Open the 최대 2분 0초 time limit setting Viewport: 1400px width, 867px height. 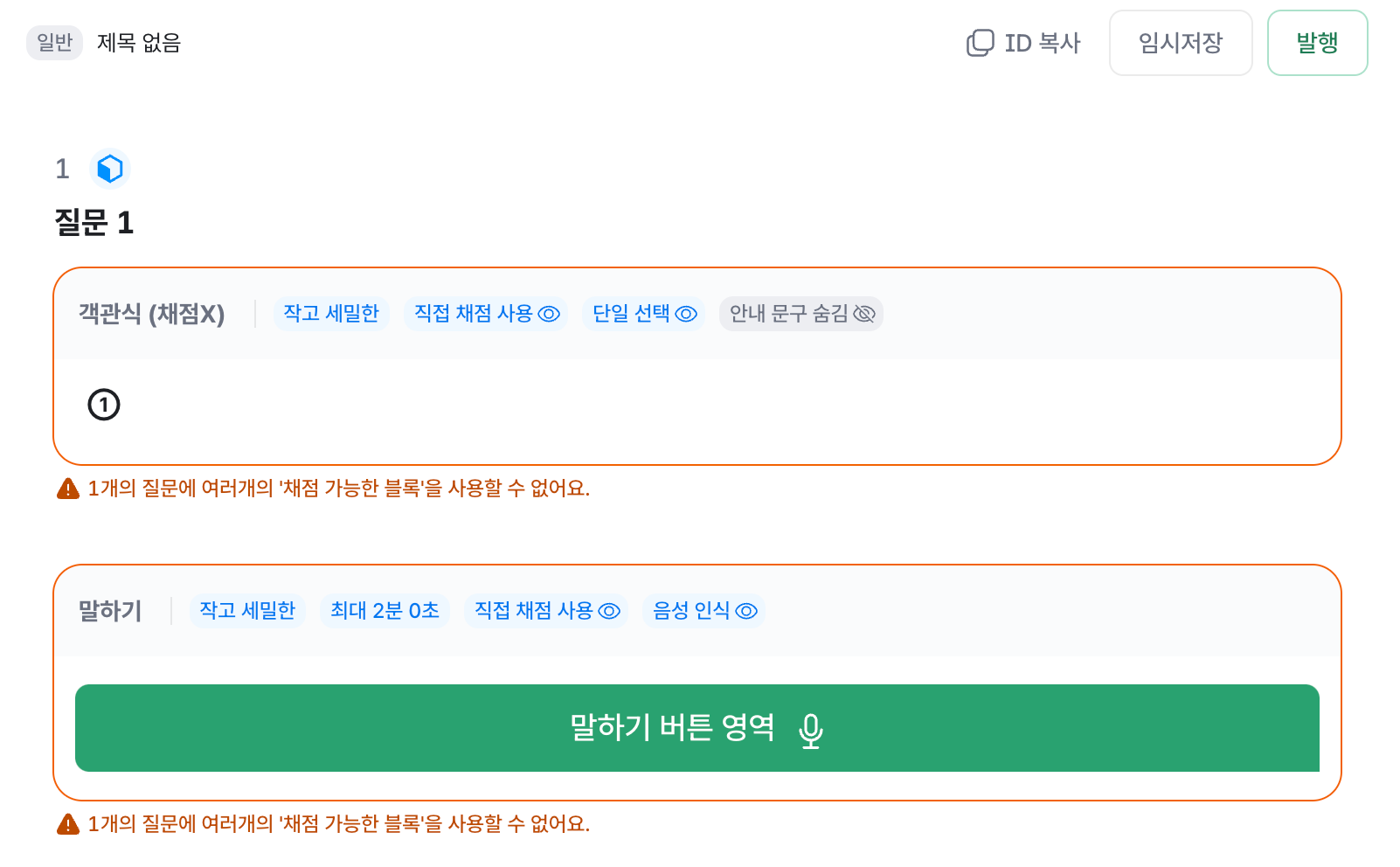tap(385, 611)
